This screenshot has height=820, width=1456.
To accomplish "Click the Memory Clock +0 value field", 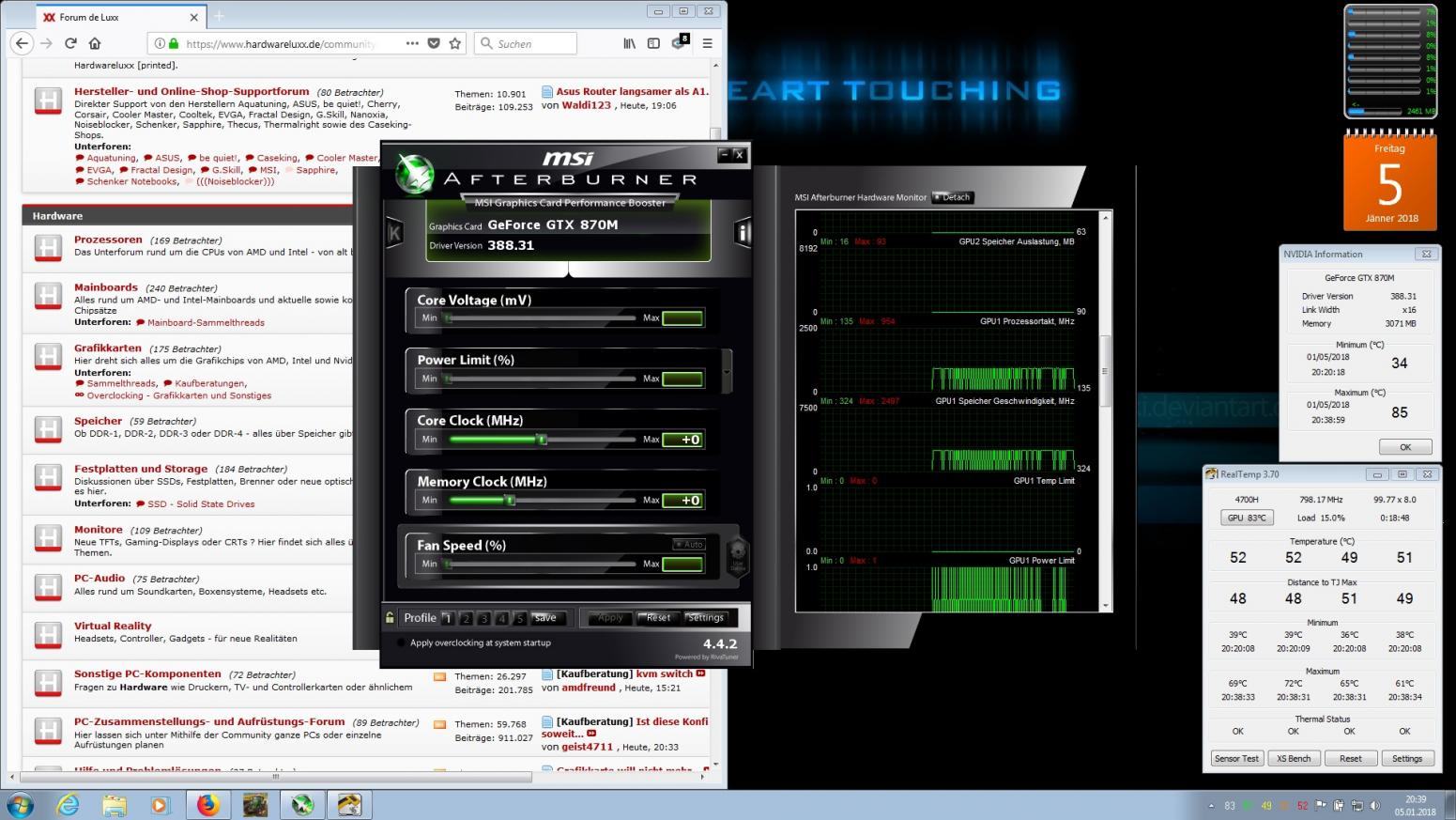I will coord(682,501).
